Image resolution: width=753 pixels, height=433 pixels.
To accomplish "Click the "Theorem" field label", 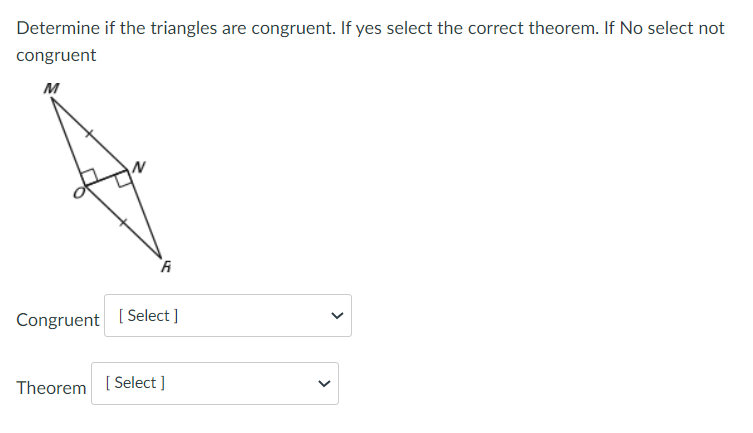I will pyautogui.click(x=51, y=388).
